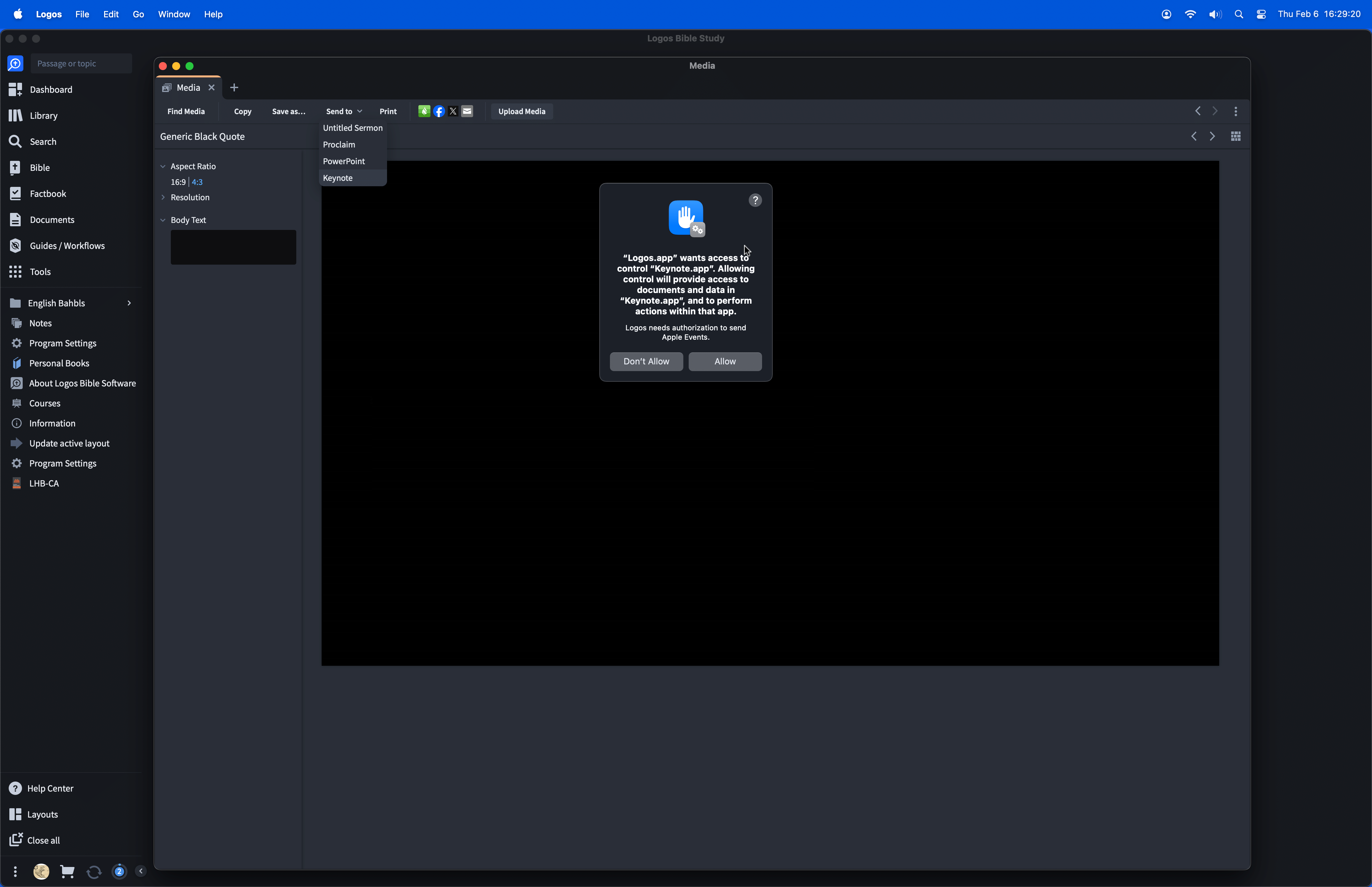The image size is (1372, 887).
Task: Open the sidebar bottom three-dot menu
Action: [x=15, y=871]
